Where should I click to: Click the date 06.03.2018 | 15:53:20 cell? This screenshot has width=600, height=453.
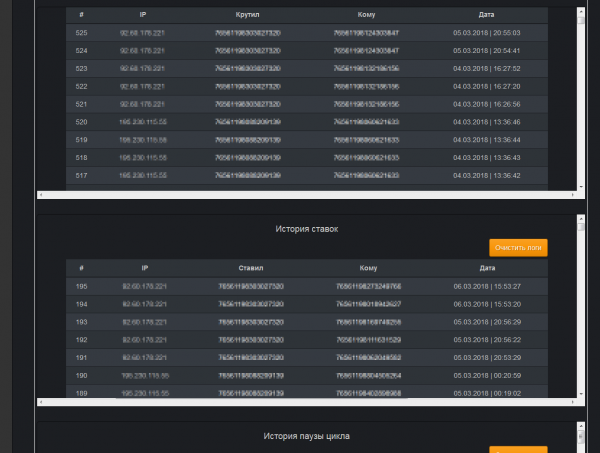pyautogui.click(x=486, y=303)
